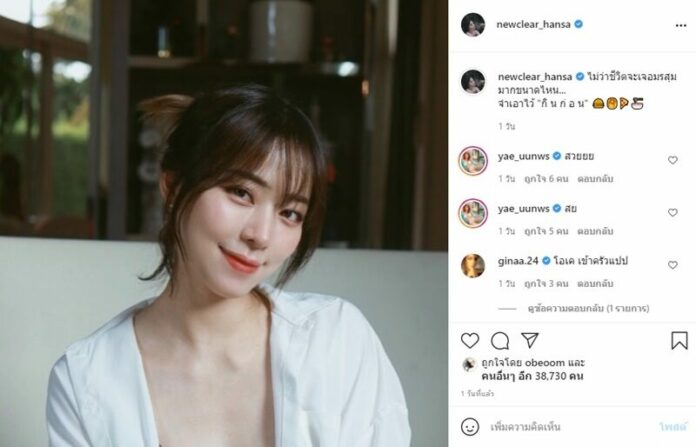
Task: Like the post with the heart icon
Action: (470, 340)
